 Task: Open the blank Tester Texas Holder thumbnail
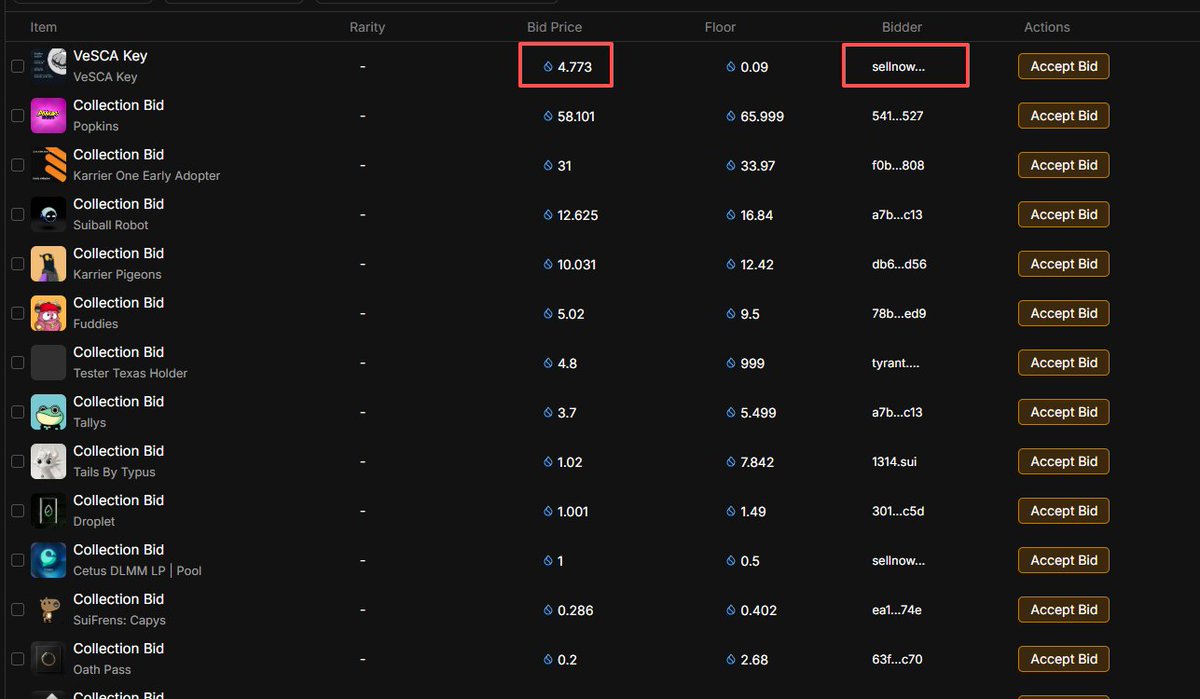(49, 363)
